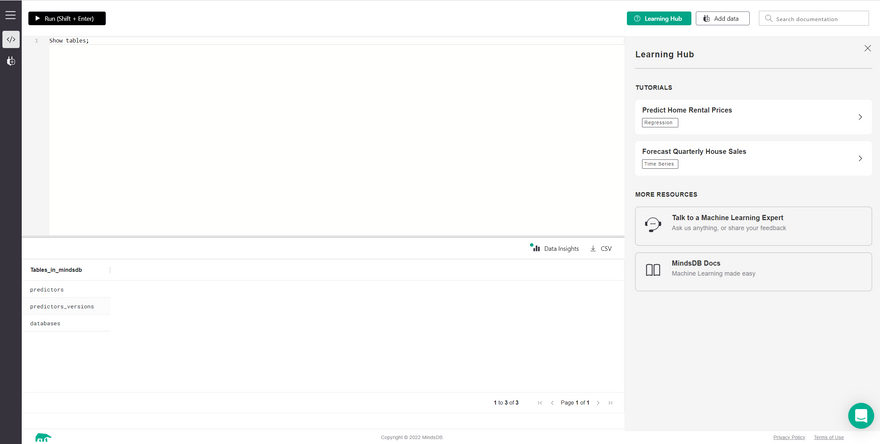Image resolution: width=880 pixels, height=444 pixels.
Task: Click the Learning Hub button
Action: coord(658,18)
